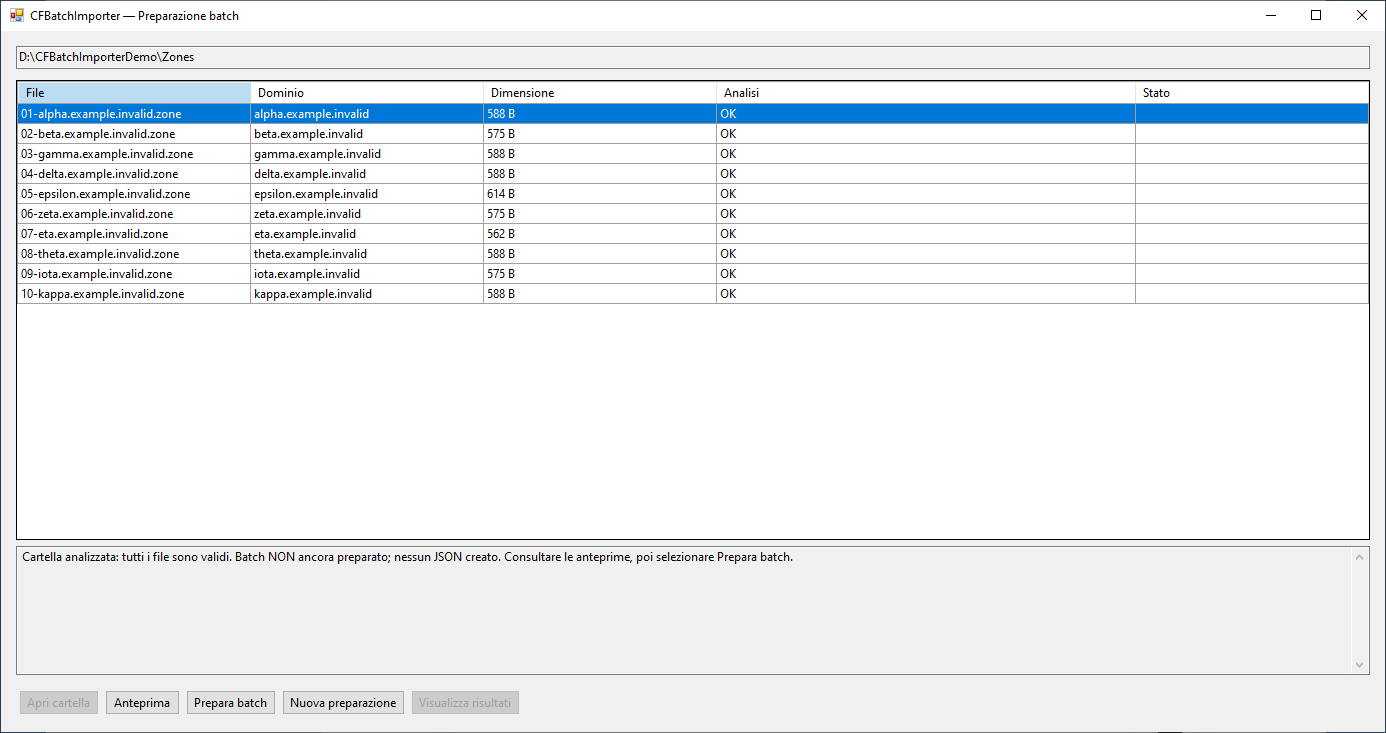Select row 05-epsilon.example.invalid.zone
The image size is (1386, 733).
click(x=693, y=194)
